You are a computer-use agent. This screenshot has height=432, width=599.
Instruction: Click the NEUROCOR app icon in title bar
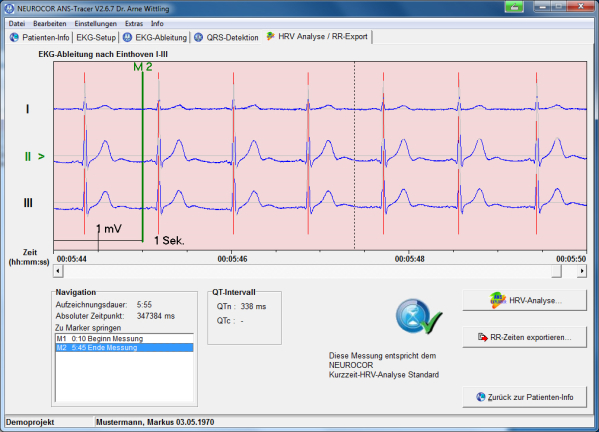[x=9, y=8]
